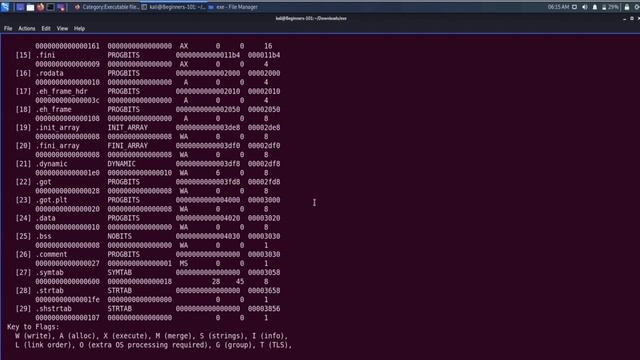
Task: Open the File menu
Action: tap(8, 29)
